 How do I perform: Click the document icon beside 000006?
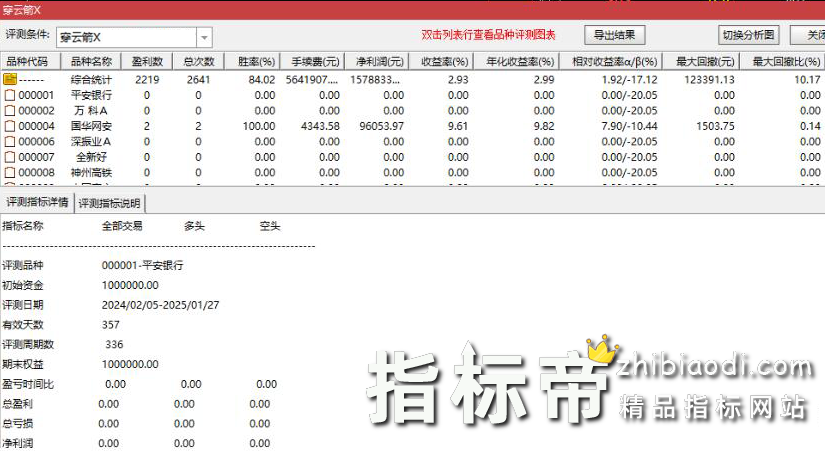(x=10, y=142)
